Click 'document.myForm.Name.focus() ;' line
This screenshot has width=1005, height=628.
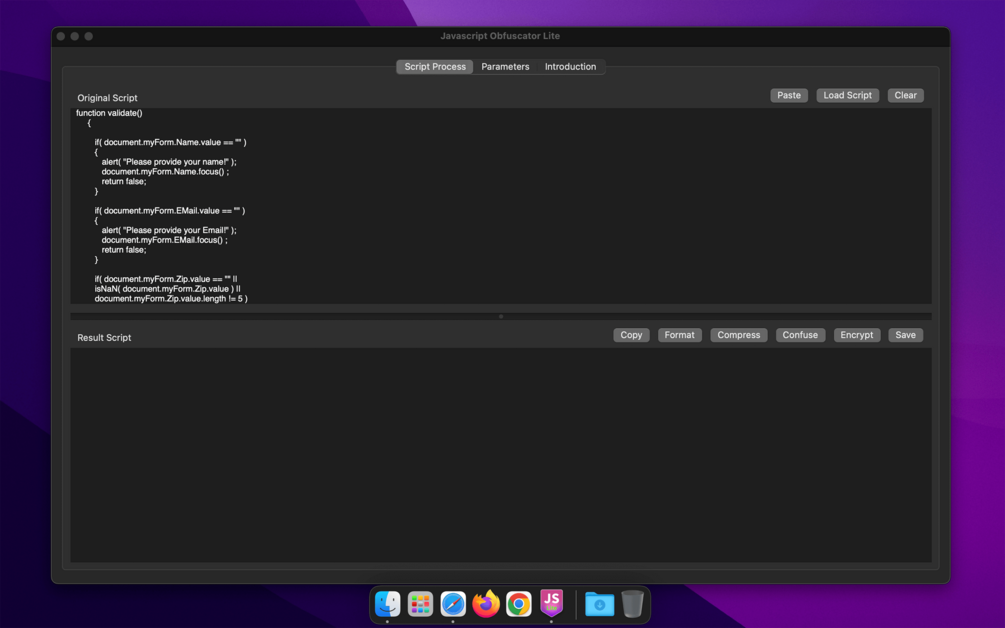click(165, 171)
